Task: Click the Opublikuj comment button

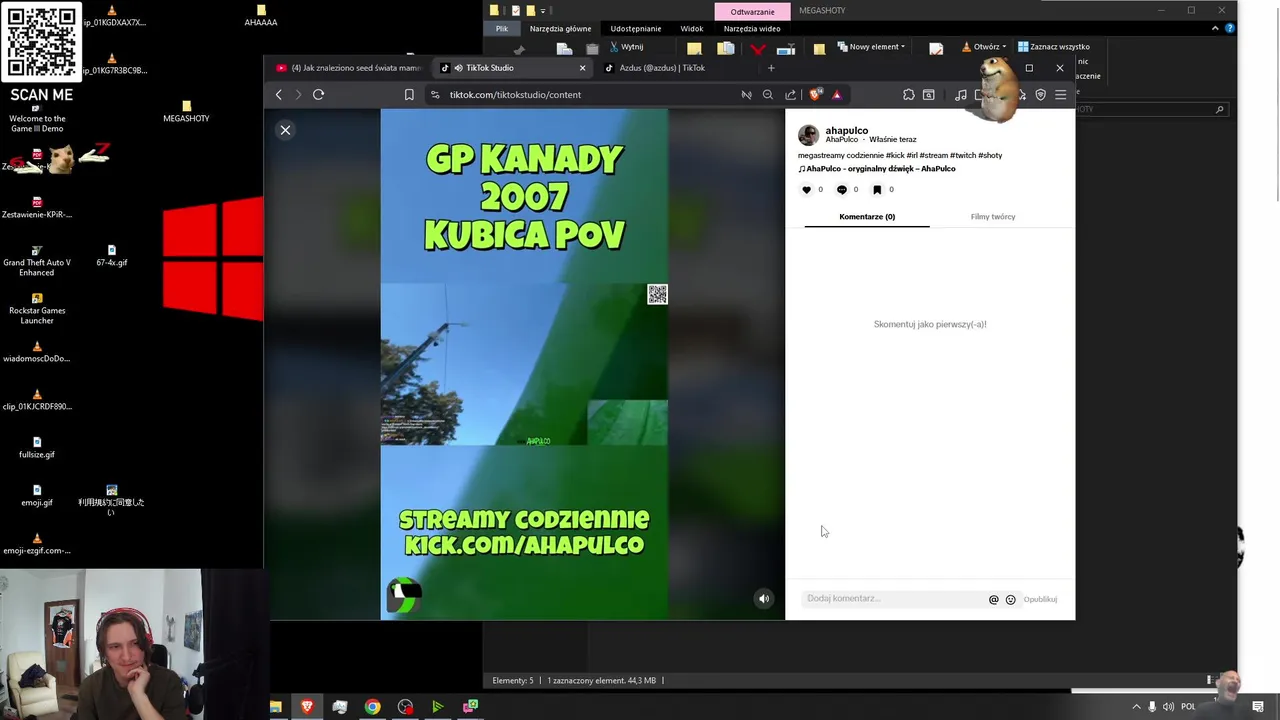Action: (x=1040, y=600)
